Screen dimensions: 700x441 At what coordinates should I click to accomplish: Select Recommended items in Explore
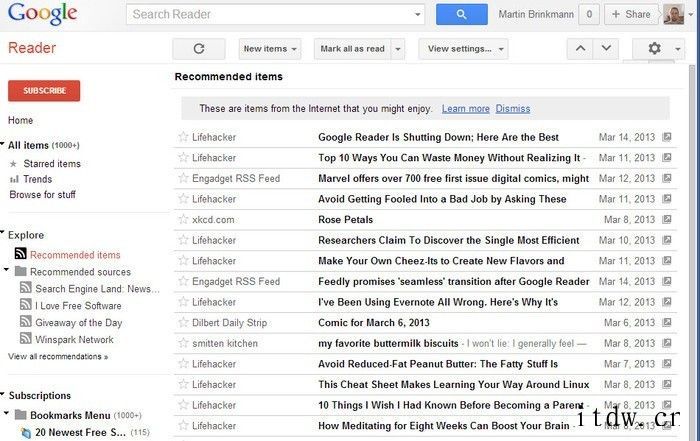tap(75, 254)
